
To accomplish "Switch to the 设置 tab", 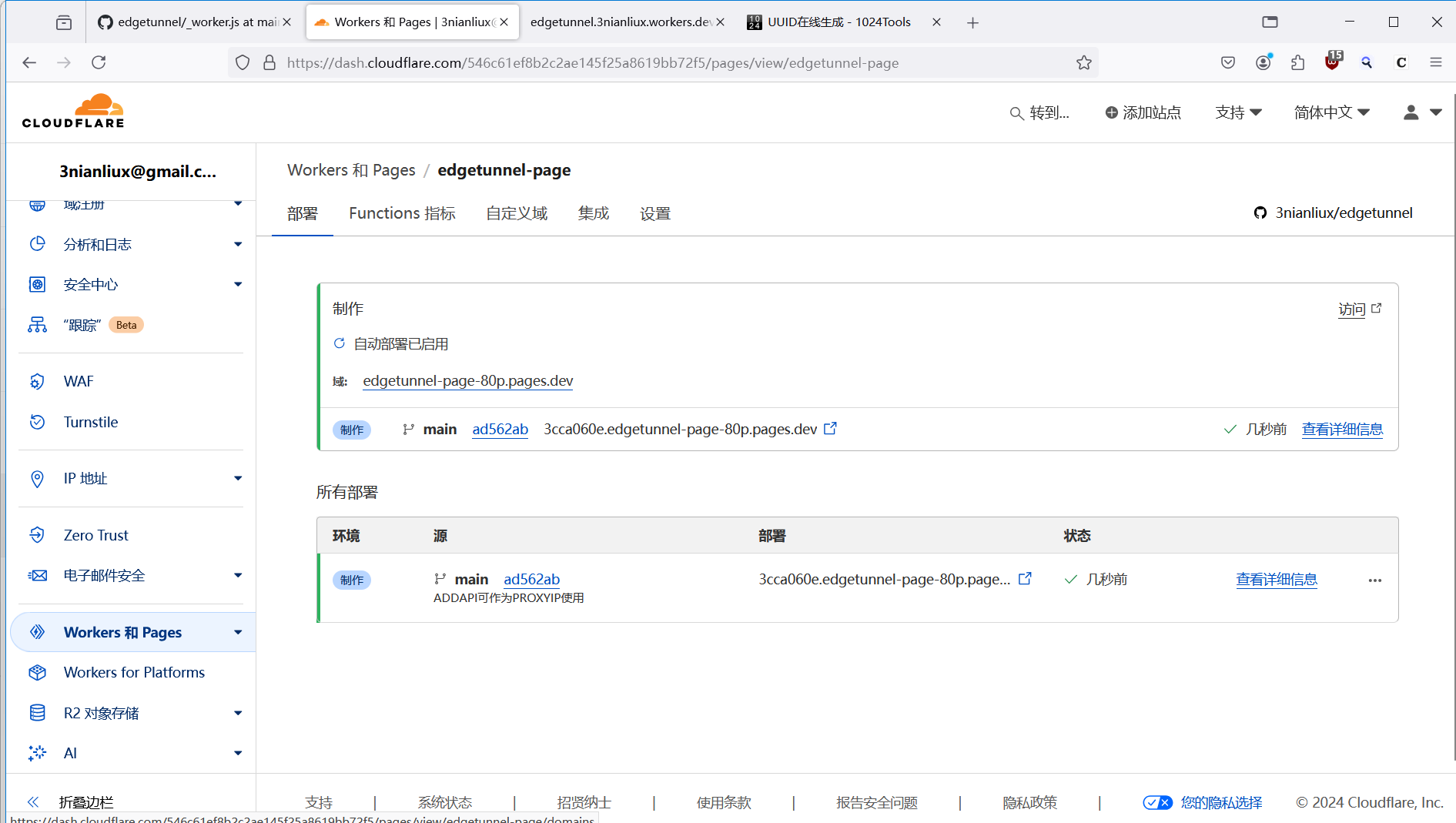I will tap(655, 213).
